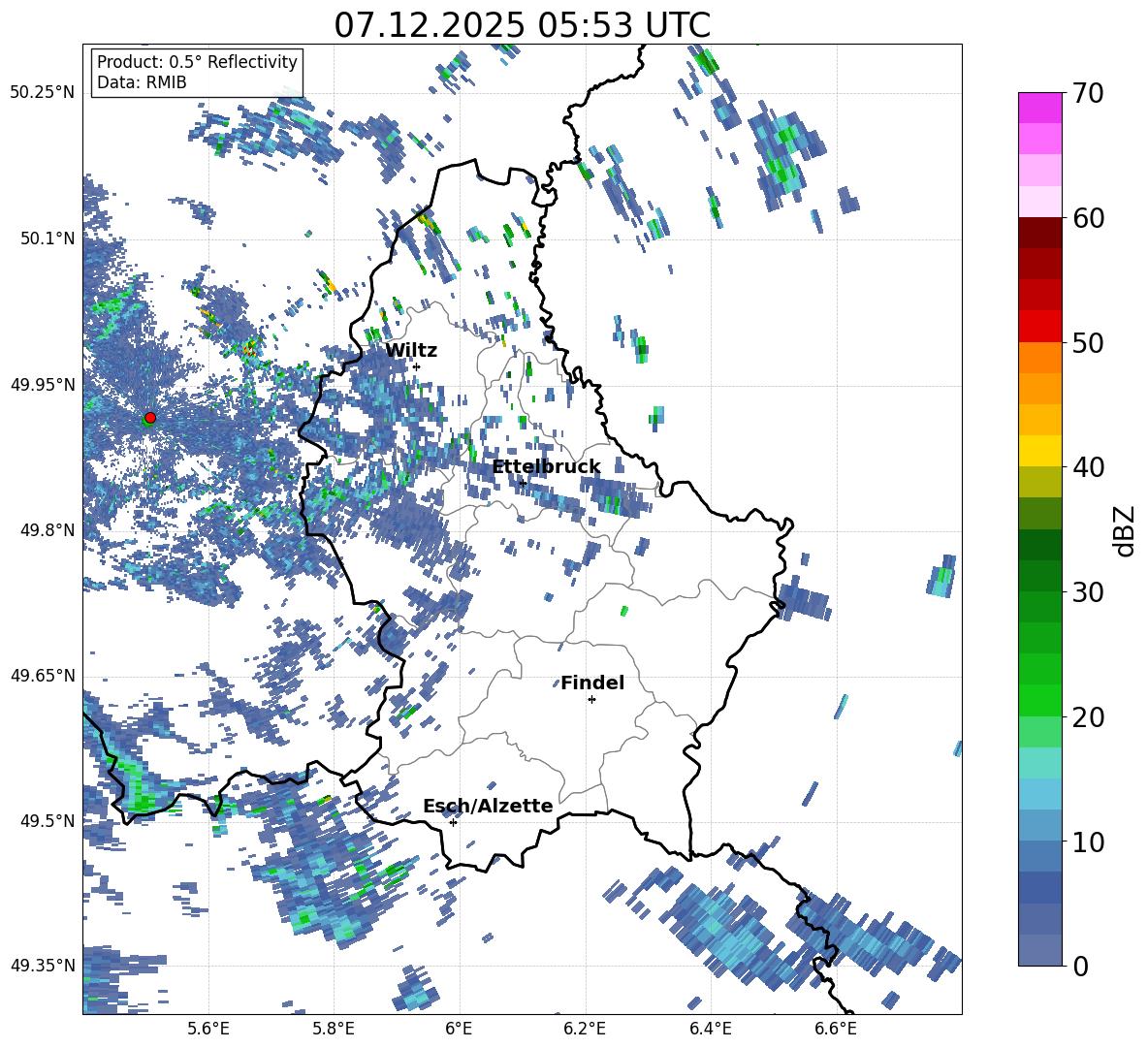
Task: Click the dark maroon colorbar segment below 60
Action: [x=1039, y=233]
